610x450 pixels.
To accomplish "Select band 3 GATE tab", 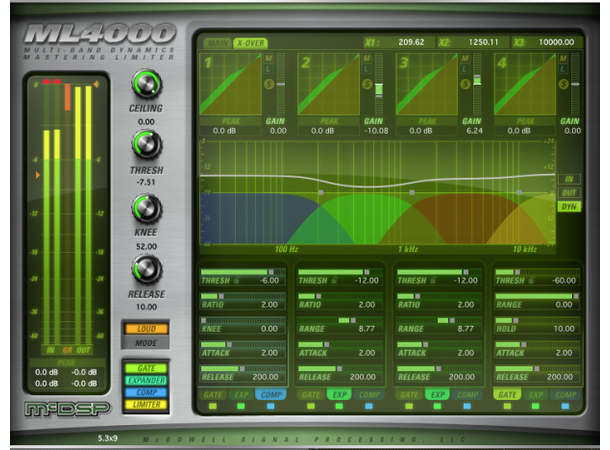I will coord(409,395).
